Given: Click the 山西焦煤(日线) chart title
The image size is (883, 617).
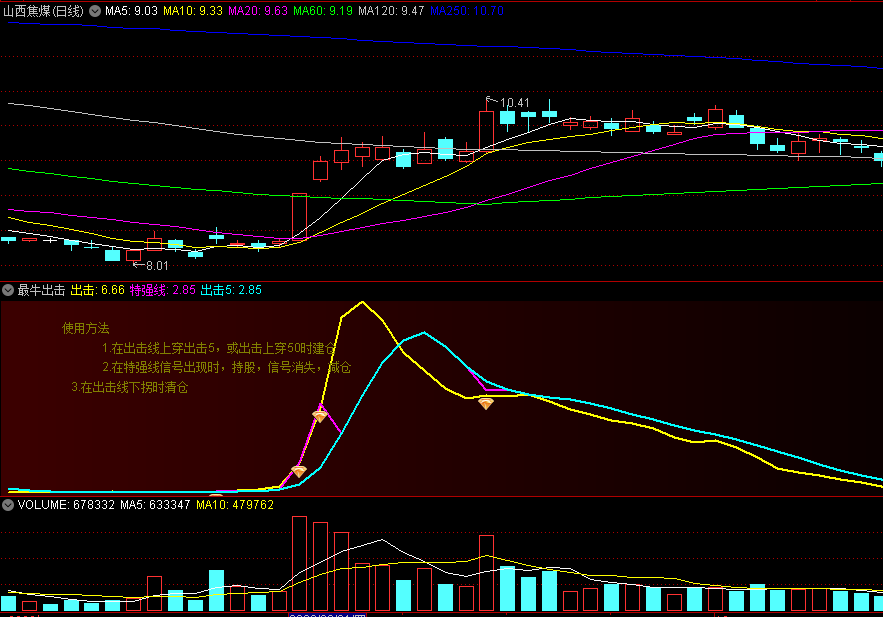Looking at the screenshot, I should click(x=43, y=11).
